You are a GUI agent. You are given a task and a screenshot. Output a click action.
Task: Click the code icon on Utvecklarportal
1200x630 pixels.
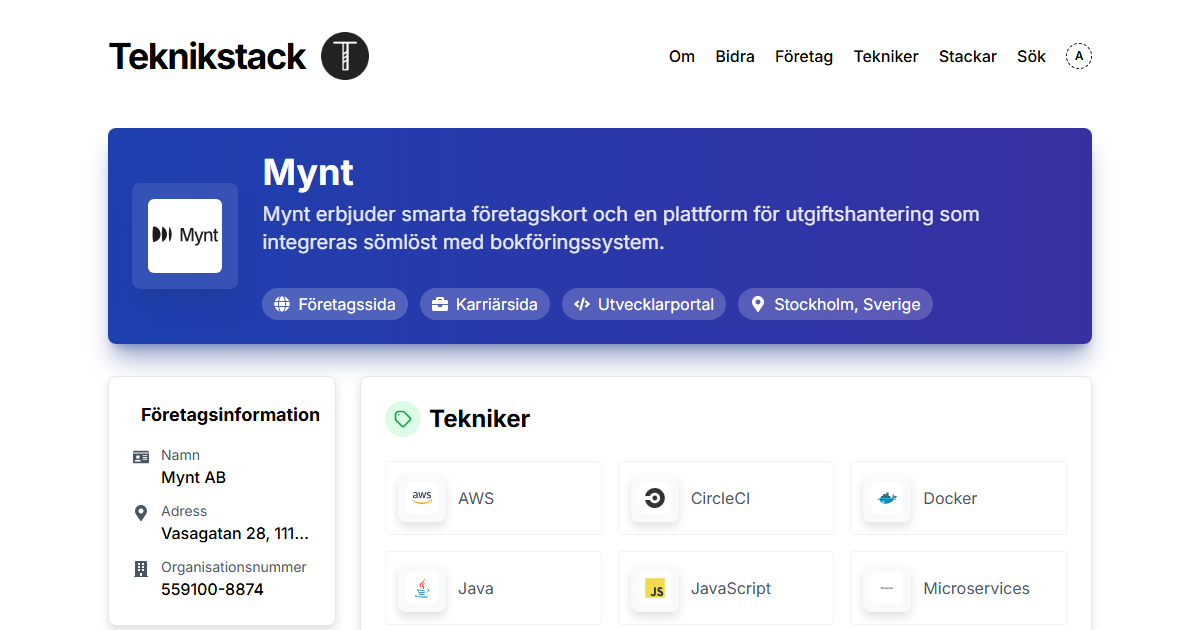[x=582, y=304]
